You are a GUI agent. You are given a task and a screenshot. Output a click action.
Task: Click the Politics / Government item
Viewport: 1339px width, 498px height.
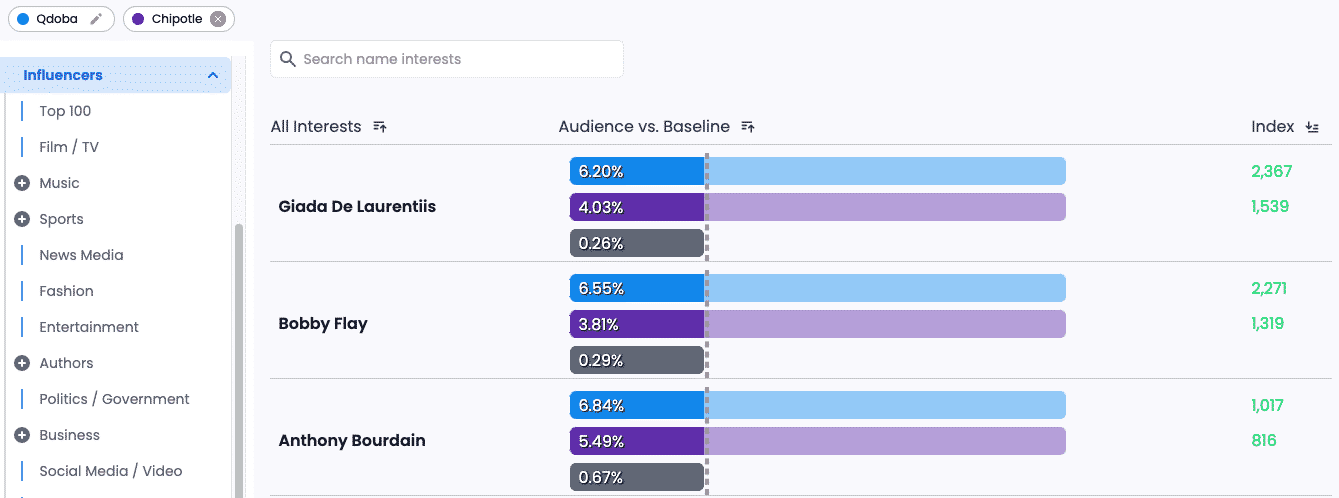pyautogui.click(x=114, y=399)
